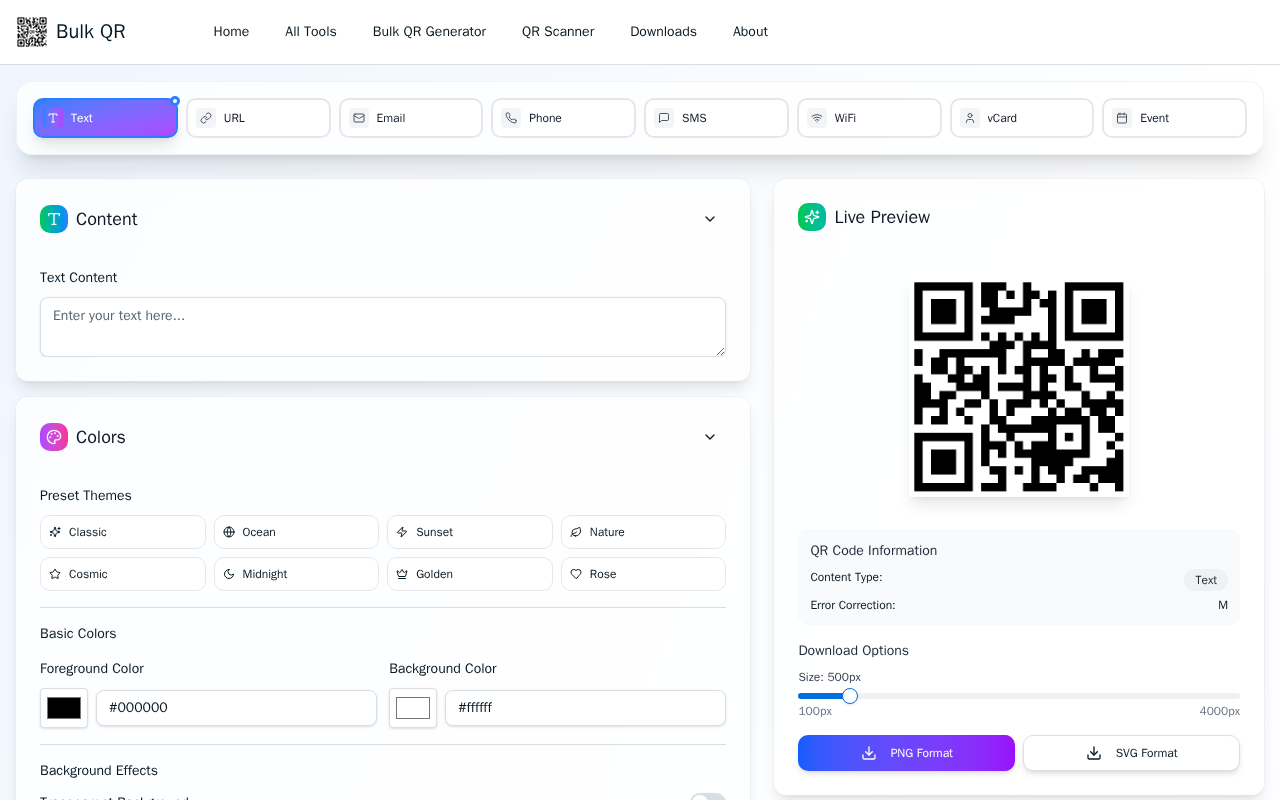Choose the SMS QR type
Screen dimensions: 1280x800
tap(716, 118)
